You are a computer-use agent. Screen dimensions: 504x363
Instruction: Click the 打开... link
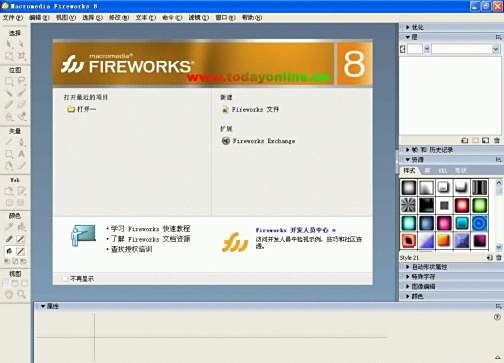(86, 109)
